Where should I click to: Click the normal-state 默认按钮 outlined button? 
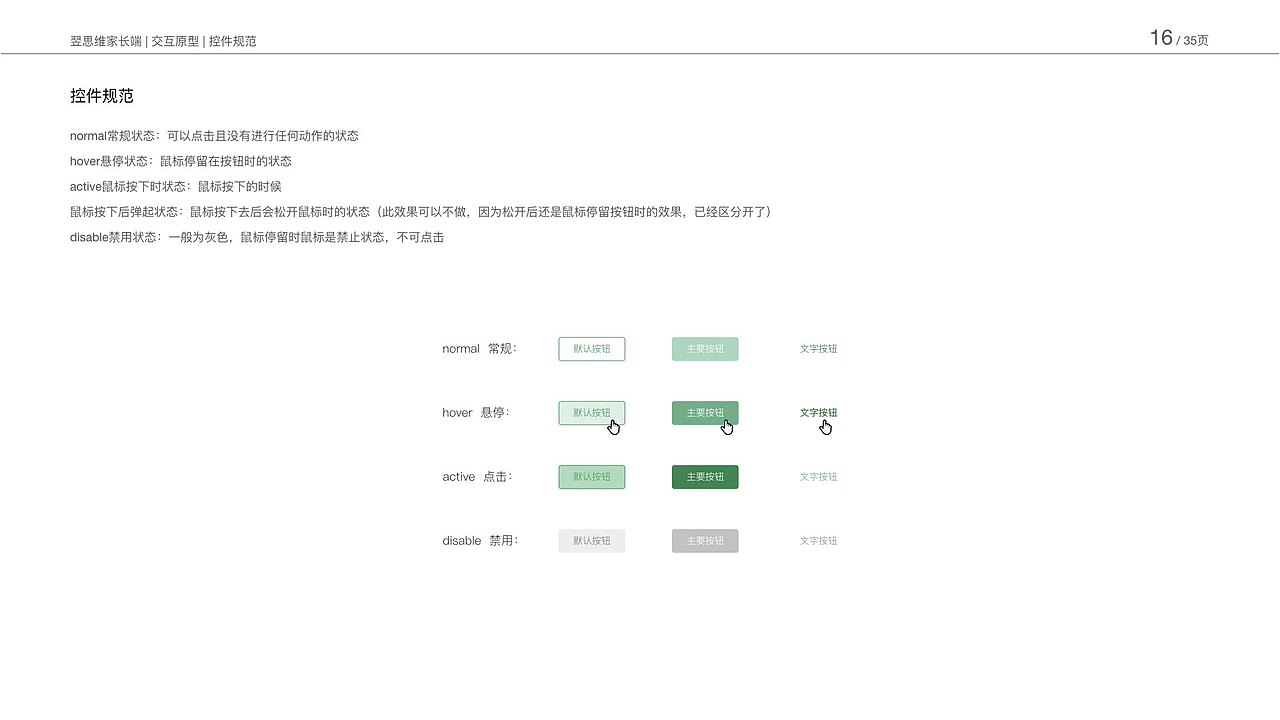592,349
